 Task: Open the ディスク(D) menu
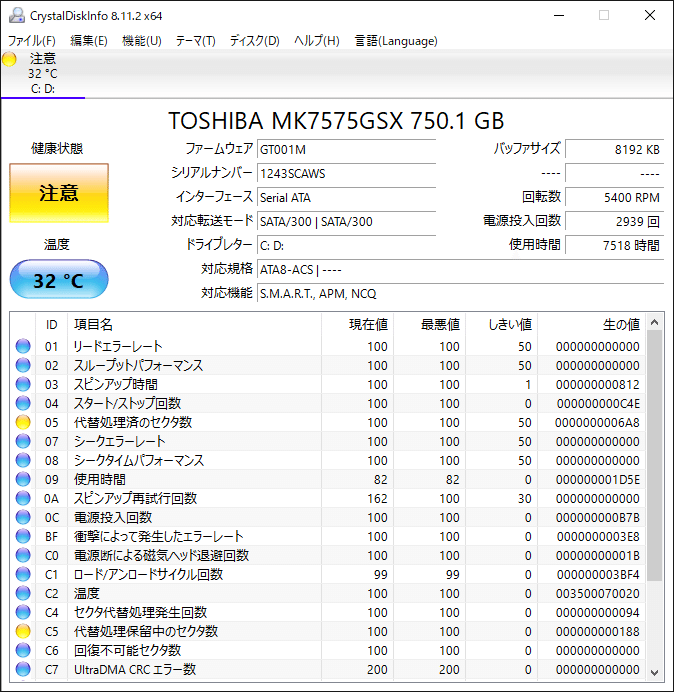255,41
